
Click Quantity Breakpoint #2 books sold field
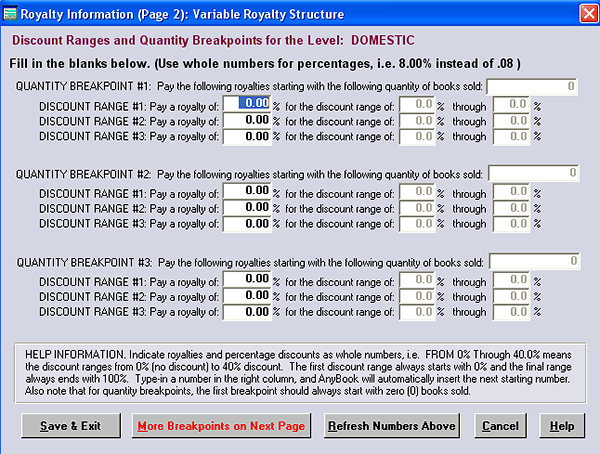[532, 174]
